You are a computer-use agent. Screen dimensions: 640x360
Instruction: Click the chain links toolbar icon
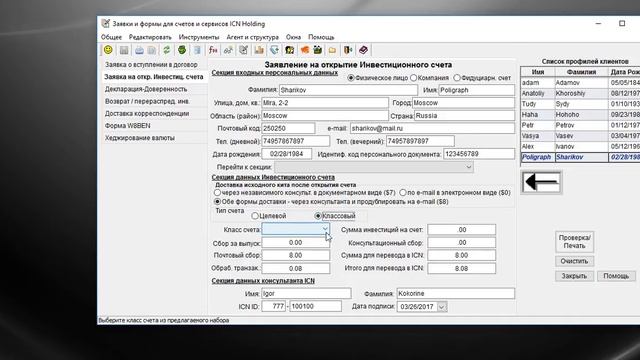228,50
